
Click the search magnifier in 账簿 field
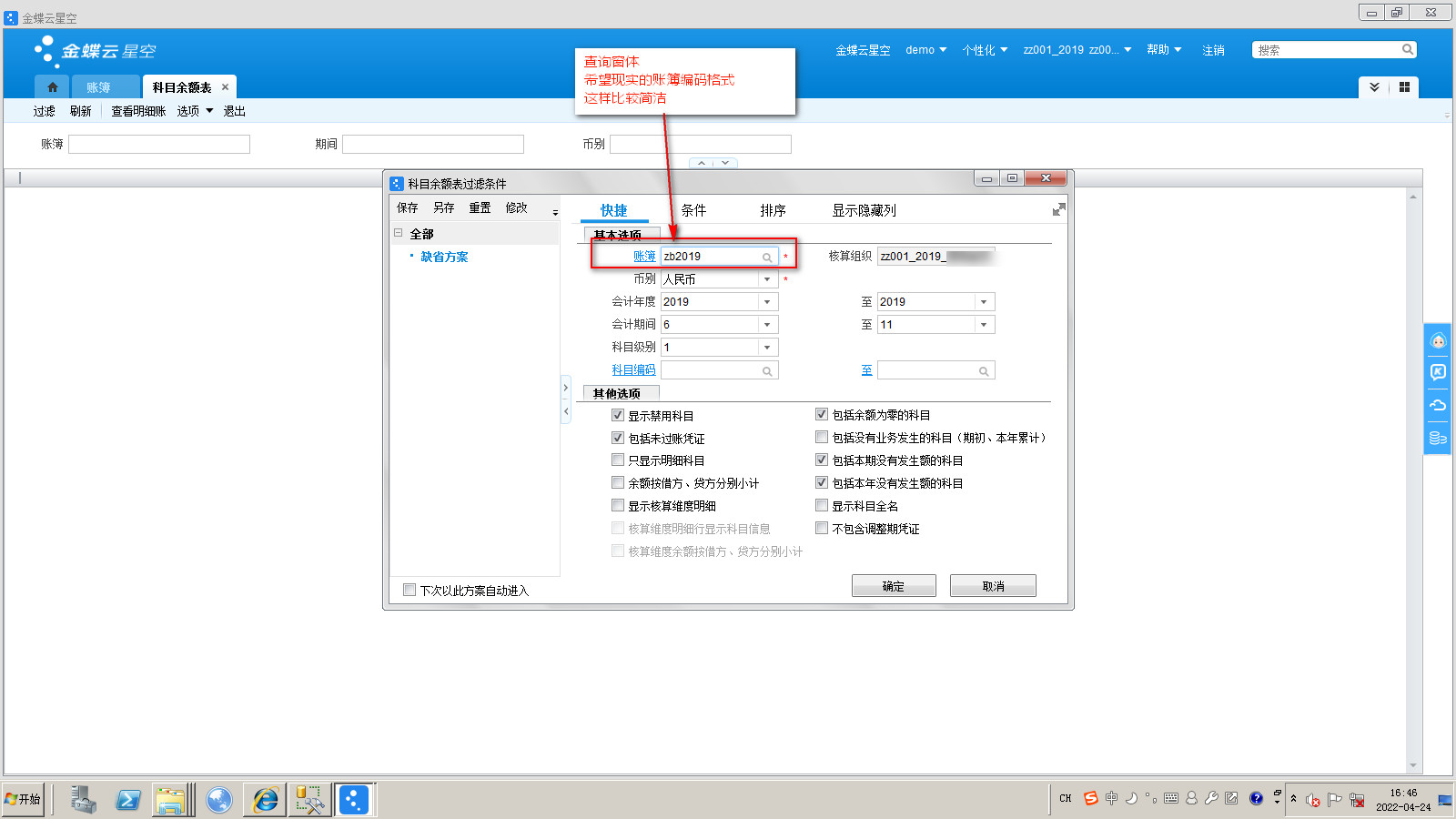pos(767,258)
